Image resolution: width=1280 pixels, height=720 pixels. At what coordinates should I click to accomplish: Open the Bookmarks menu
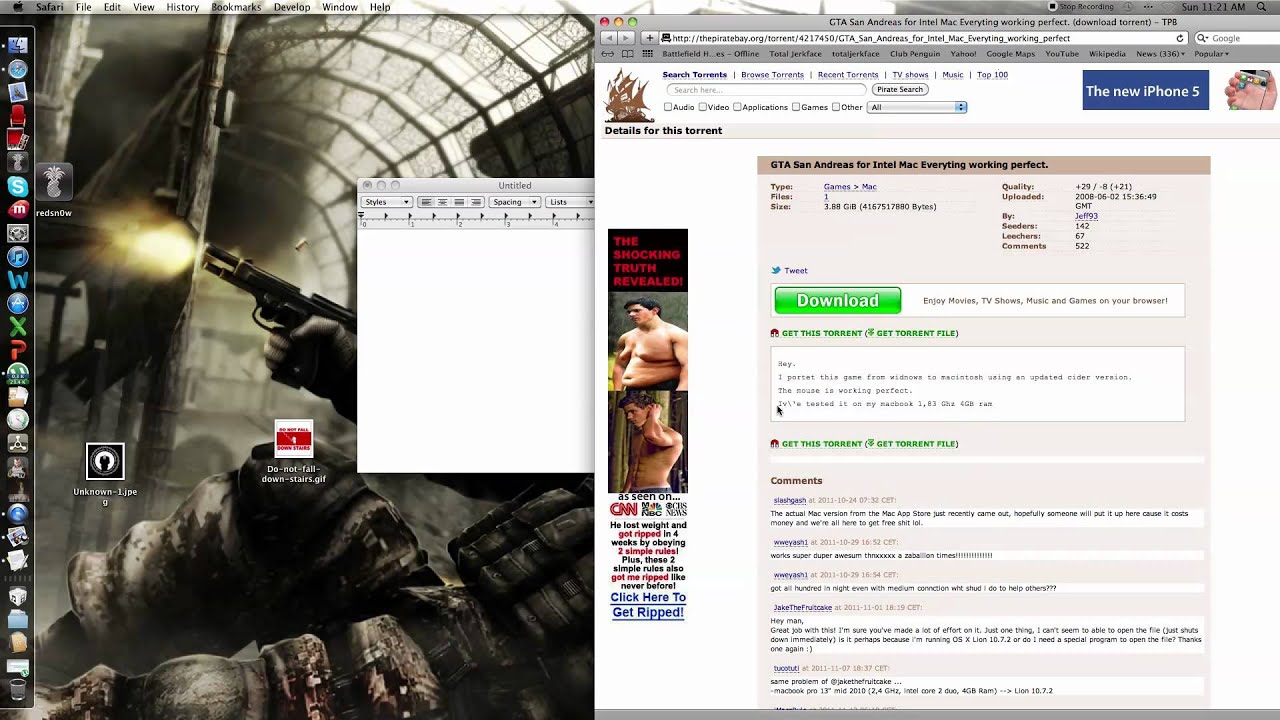coord(236,7)
